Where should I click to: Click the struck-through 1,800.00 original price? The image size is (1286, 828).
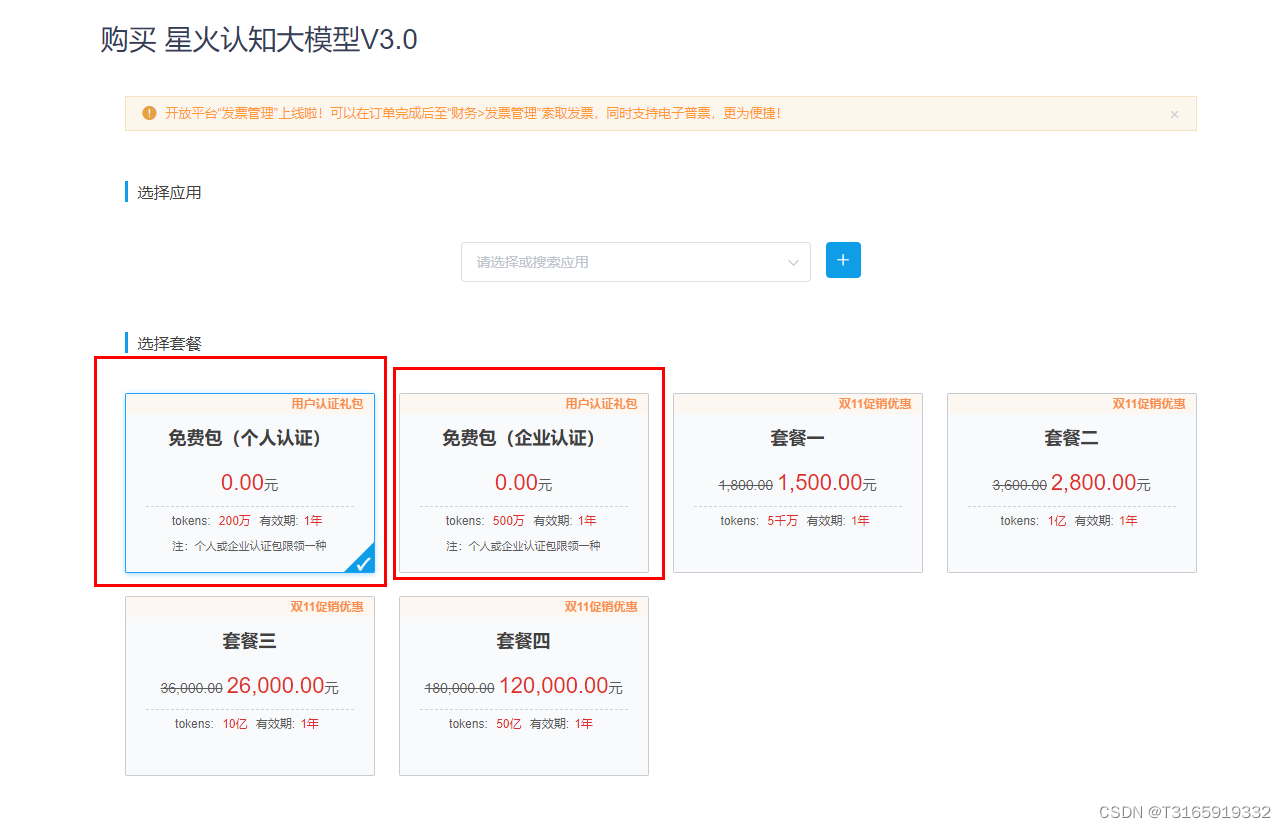click(x=746, y=485)
